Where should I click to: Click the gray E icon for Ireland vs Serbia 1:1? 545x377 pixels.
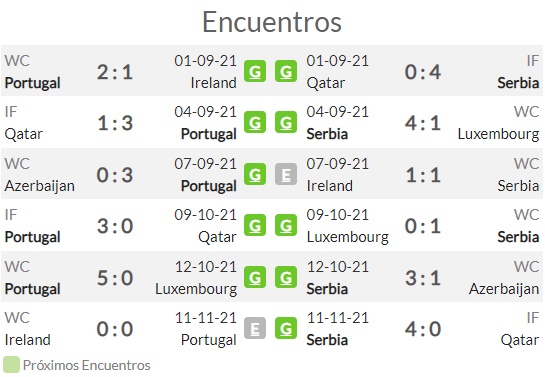(x=286, y=174)
